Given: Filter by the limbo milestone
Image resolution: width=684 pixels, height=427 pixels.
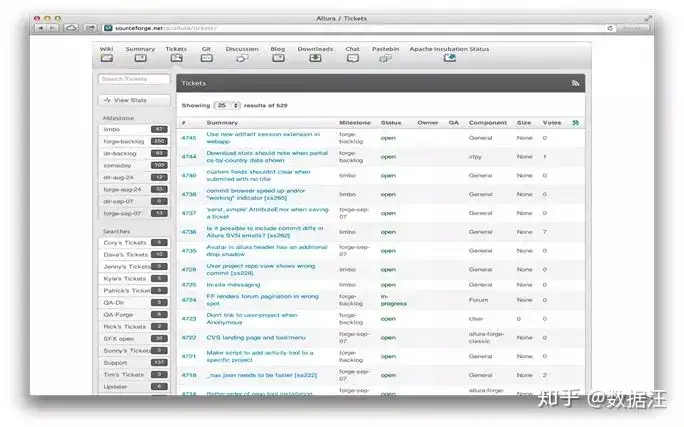Looking at the screenshot, I should pos(134,130).
